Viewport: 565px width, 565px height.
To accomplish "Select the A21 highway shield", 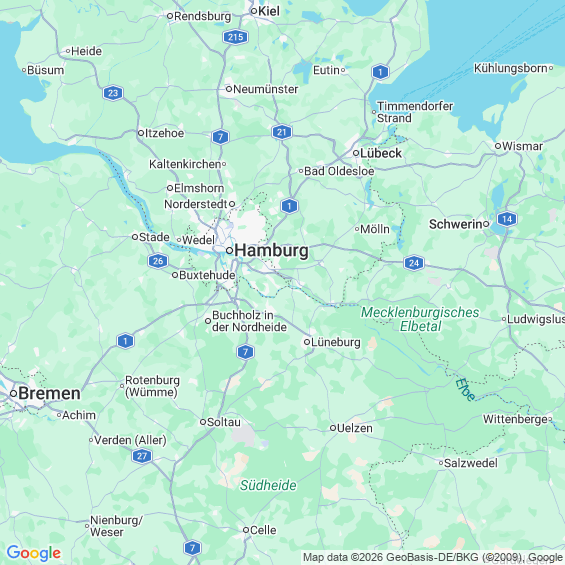I will 282,132.
